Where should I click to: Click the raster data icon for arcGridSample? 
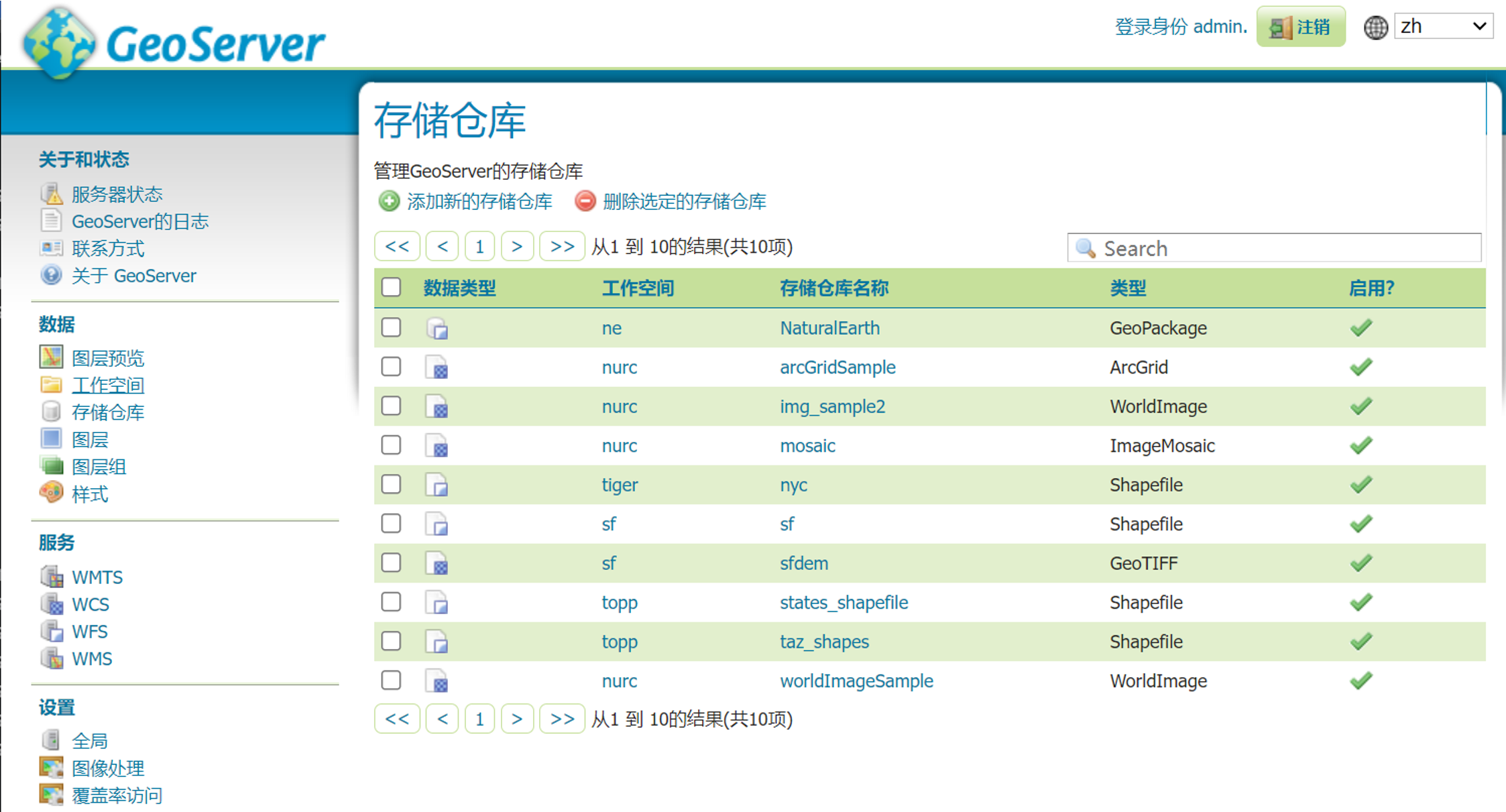pos(437,367)
